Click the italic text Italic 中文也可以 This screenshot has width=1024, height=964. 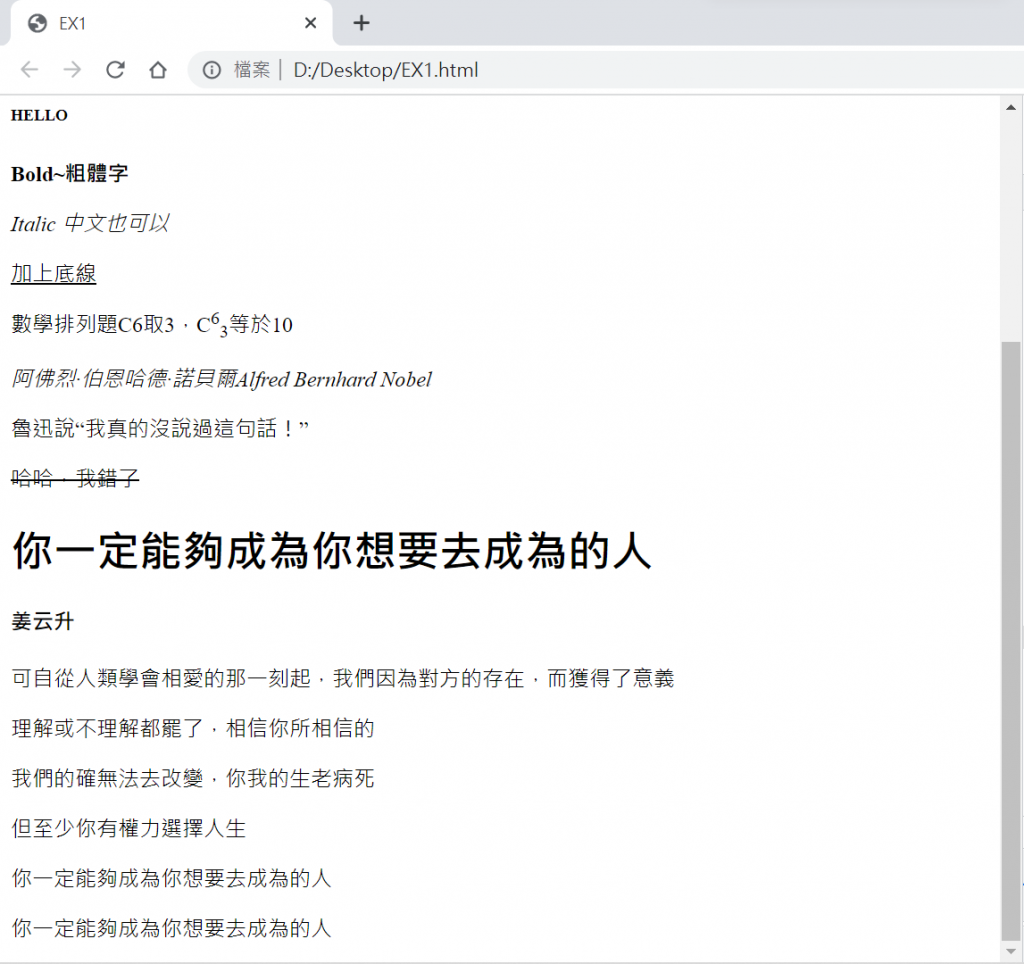click(x=90, y=223)
